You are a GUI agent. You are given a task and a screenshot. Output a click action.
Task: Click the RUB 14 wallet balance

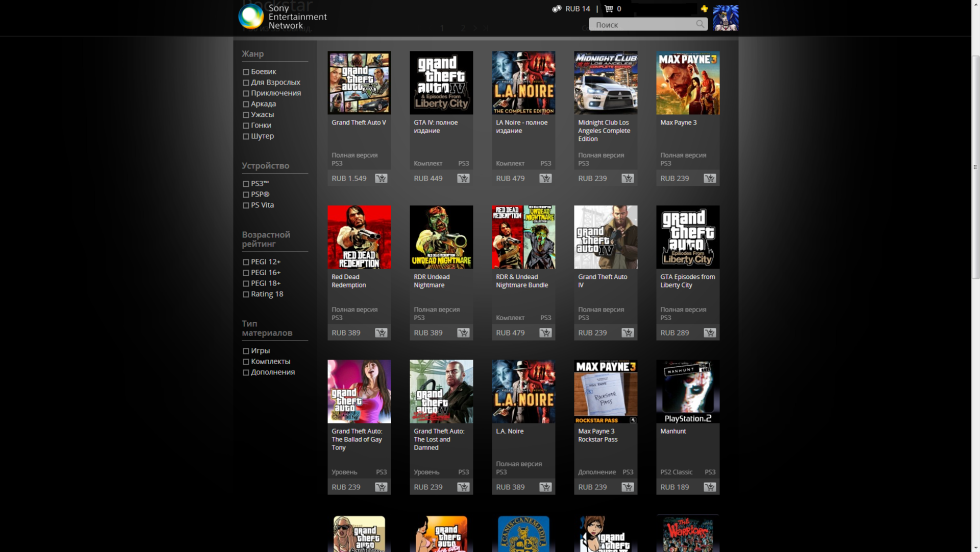click(577, 9)
